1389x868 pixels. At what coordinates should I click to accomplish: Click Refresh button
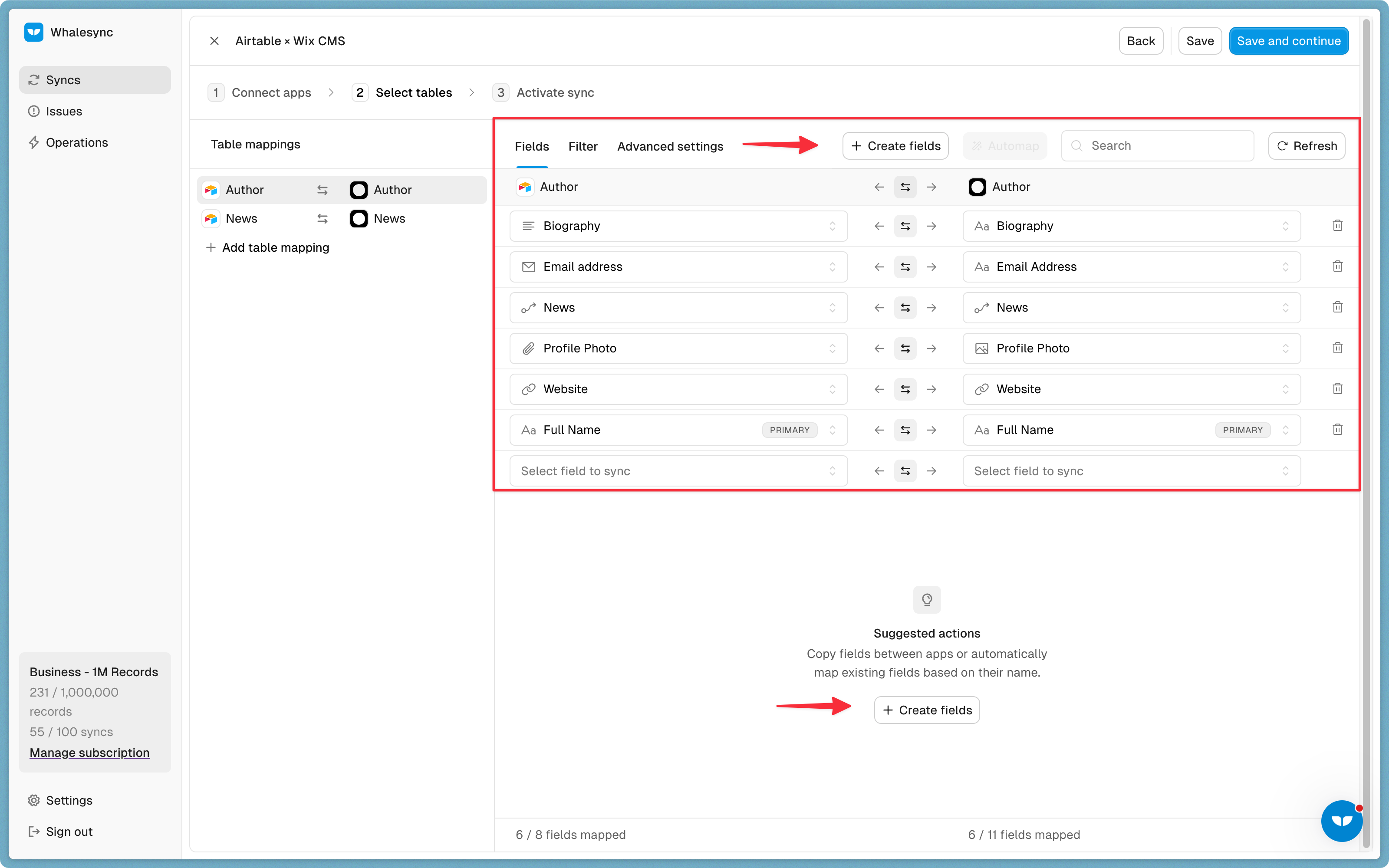tap(1307, 146)
